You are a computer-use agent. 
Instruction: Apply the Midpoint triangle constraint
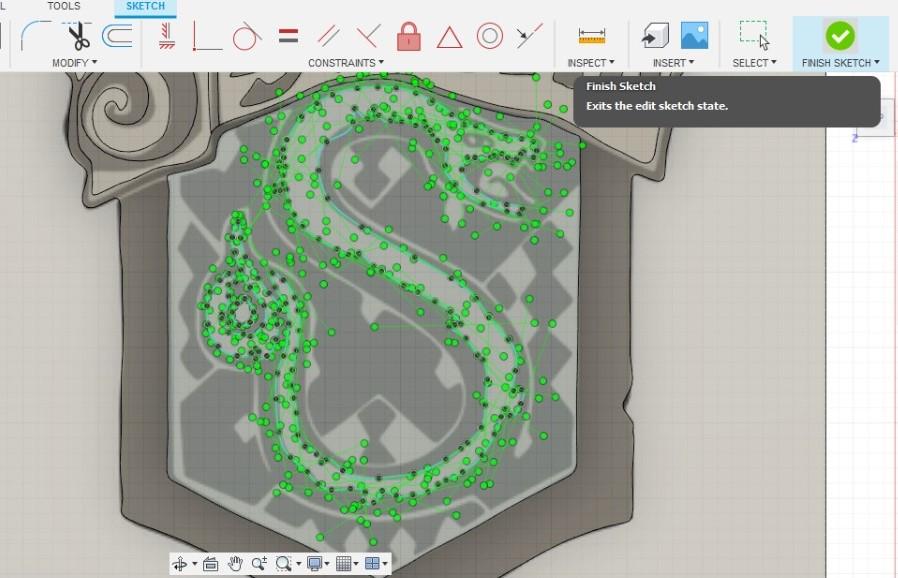click(449, 38)
